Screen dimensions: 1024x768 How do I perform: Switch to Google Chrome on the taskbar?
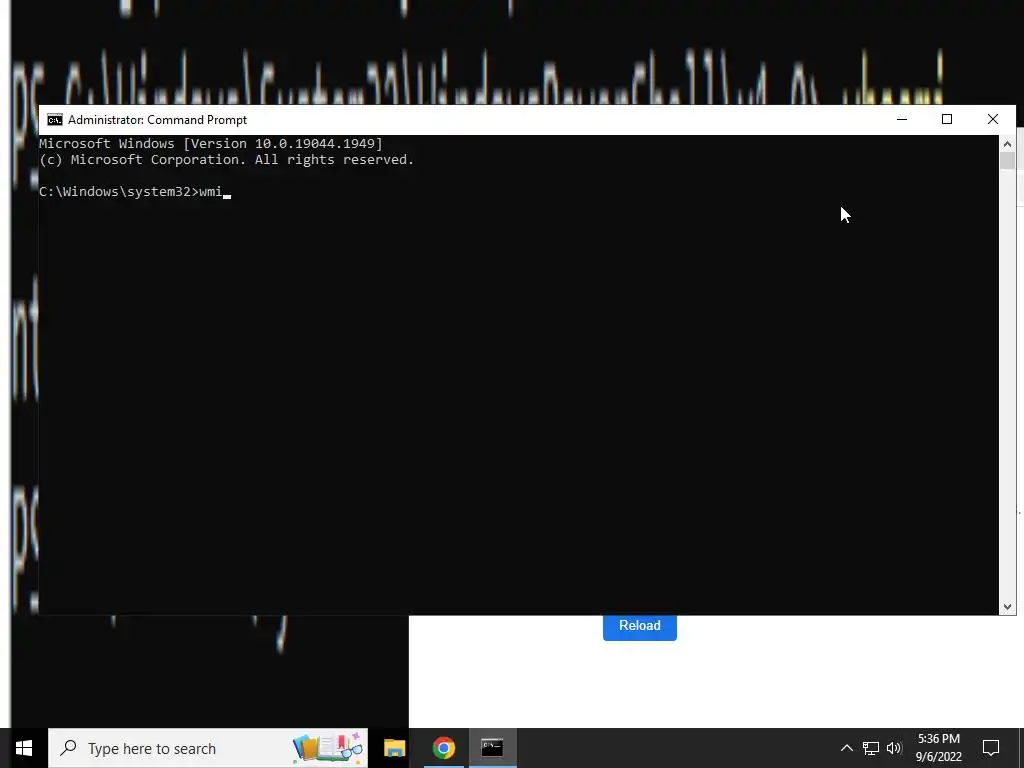(x=443, y=748)
